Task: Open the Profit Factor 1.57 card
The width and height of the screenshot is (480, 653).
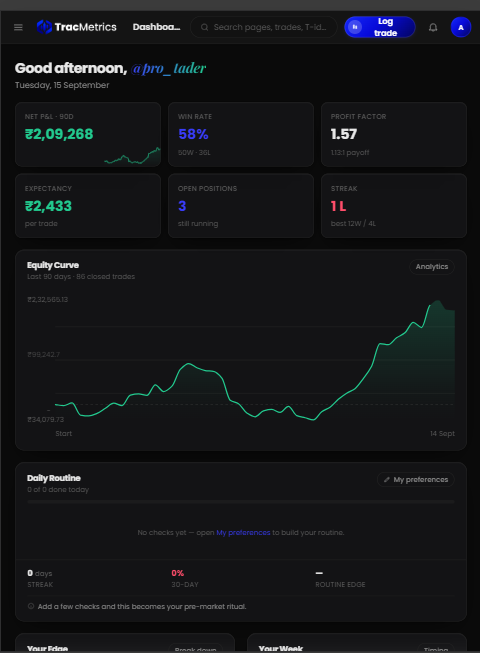Action: coord(394,135)
